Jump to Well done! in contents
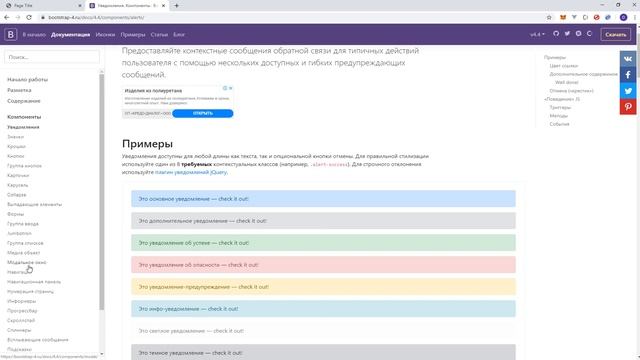This screenshot has height=360, width=640. point(567,82)
